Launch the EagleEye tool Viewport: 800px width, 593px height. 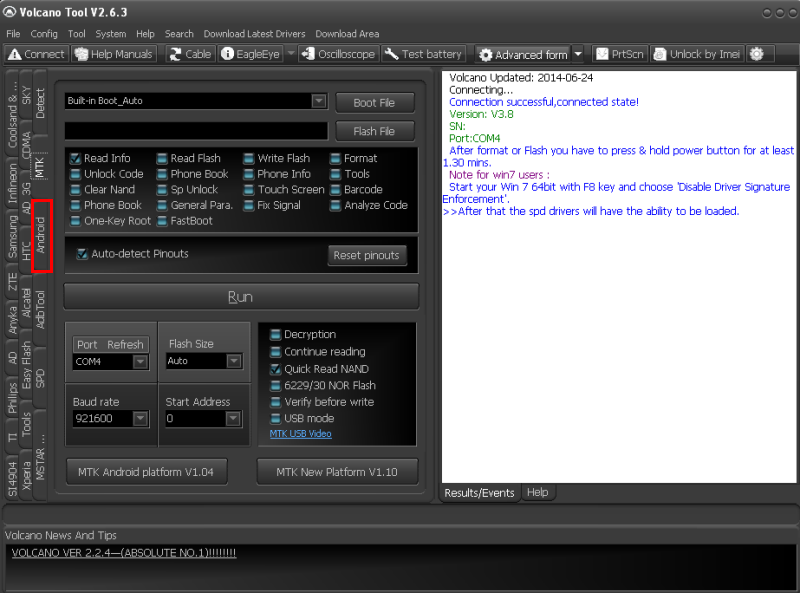click(x=251, y=54)
